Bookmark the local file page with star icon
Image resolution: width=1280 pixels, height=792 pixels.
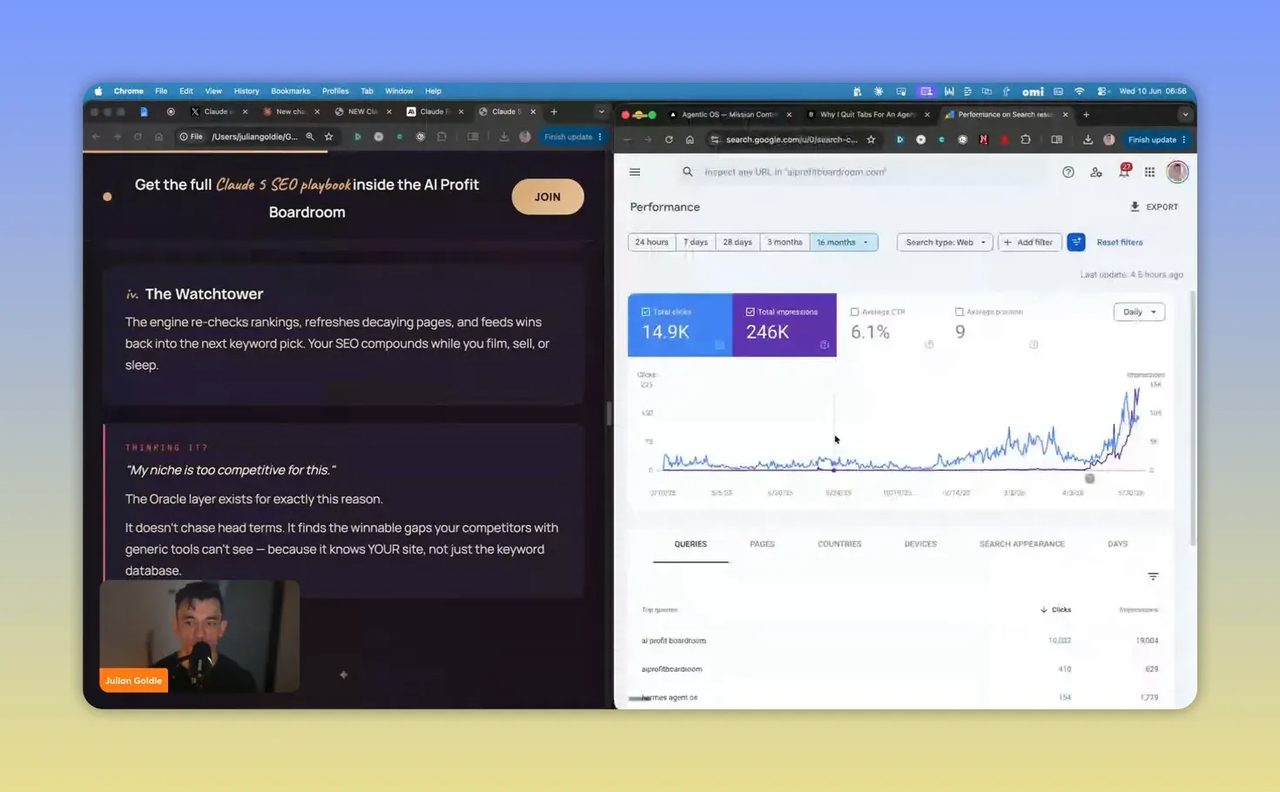328,137
